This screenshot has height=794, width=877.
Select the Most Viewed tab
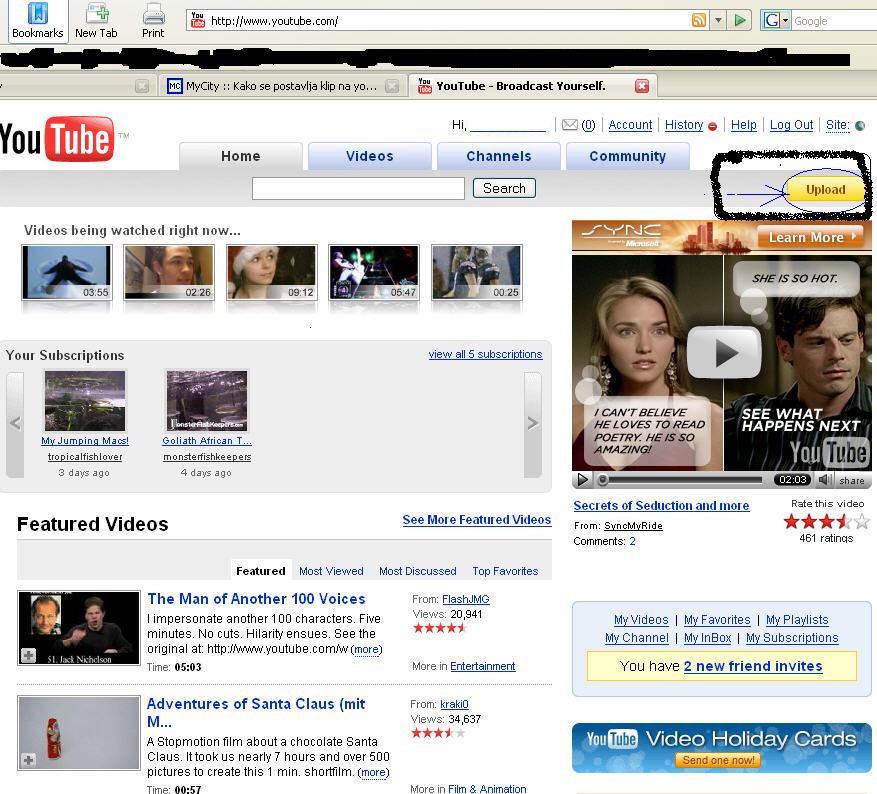coord(331,571)
